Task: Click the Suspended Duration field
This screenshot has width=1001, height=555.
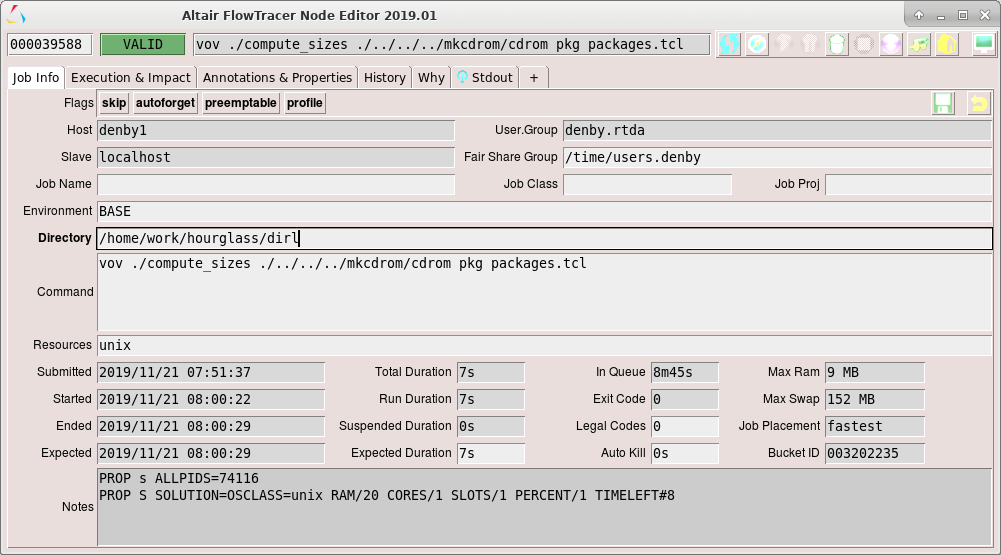Action: [491, 426]
